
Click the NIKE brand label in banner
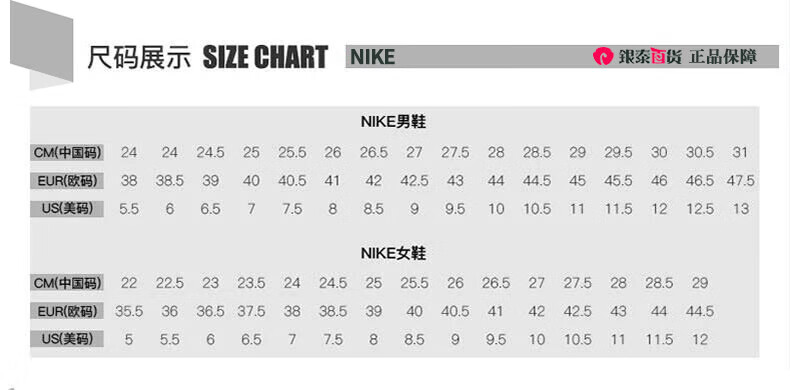point(372,56)
